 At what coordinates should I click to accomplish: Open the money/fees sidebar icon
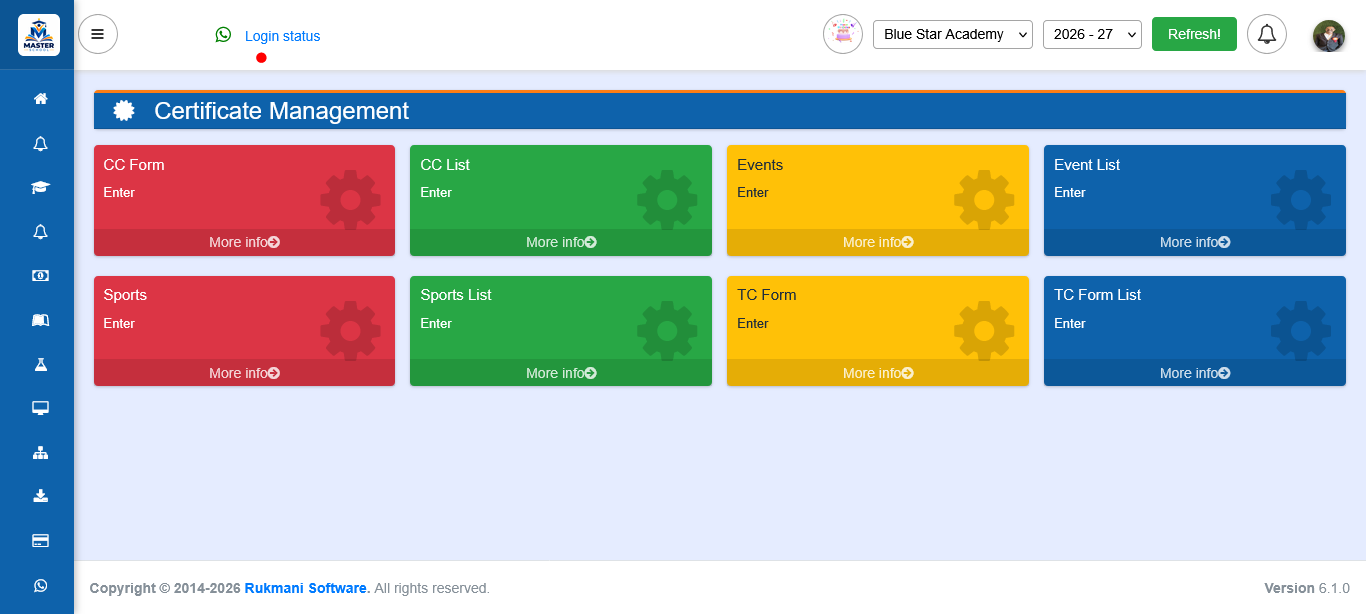[40, 276]
